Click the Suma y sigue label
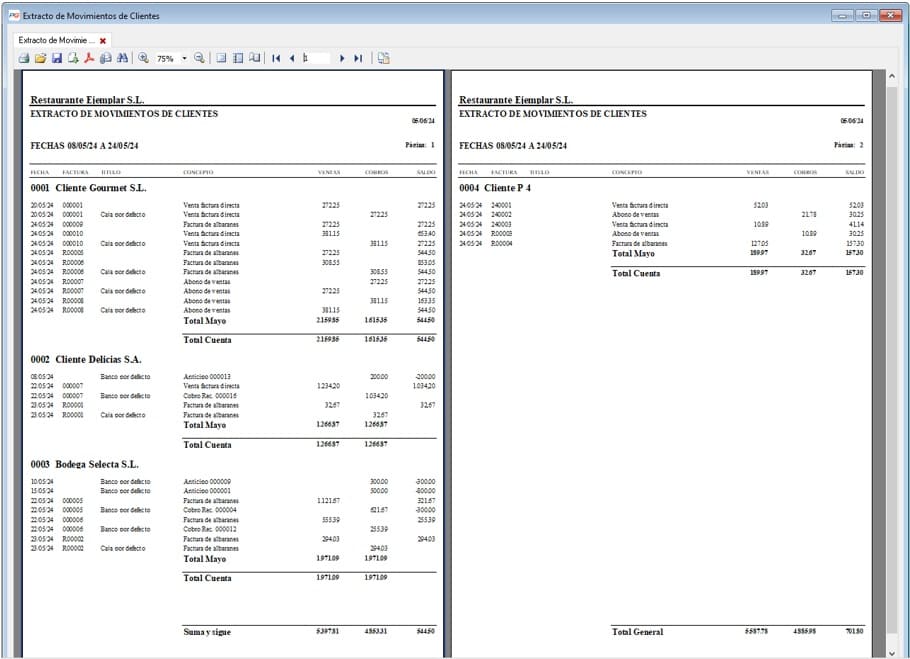The width and height of the screenshot is (910, 659). (207, 632)
